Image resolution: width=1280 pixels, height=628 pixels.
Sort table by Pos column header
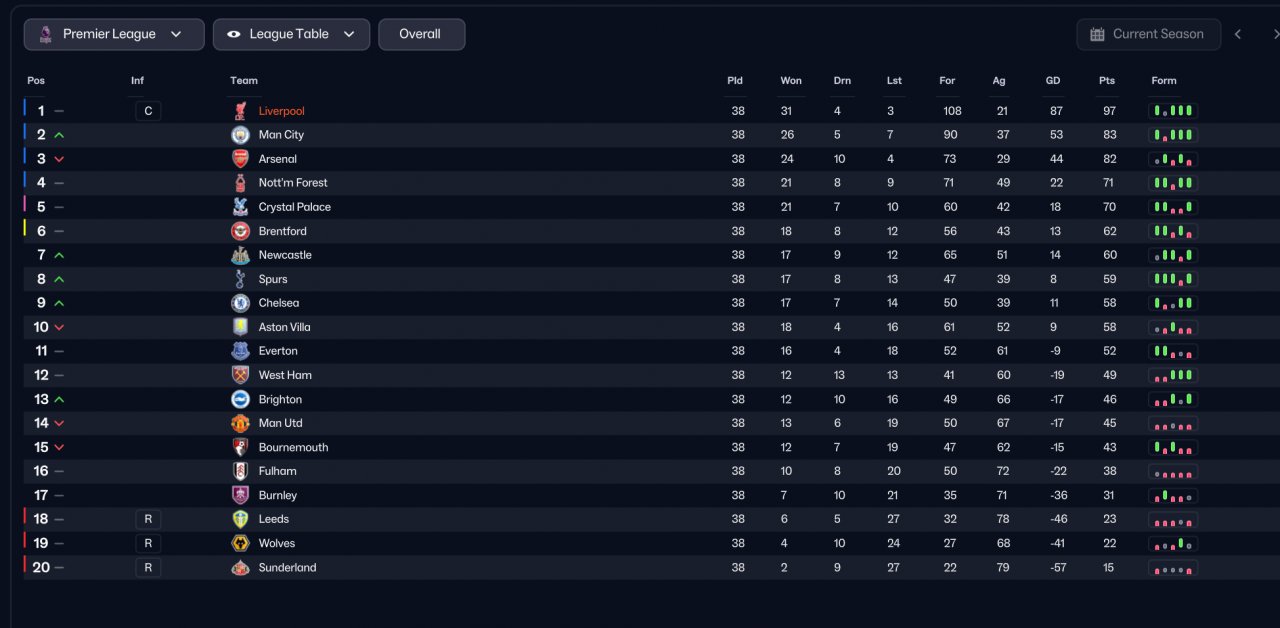coord(36,81)
